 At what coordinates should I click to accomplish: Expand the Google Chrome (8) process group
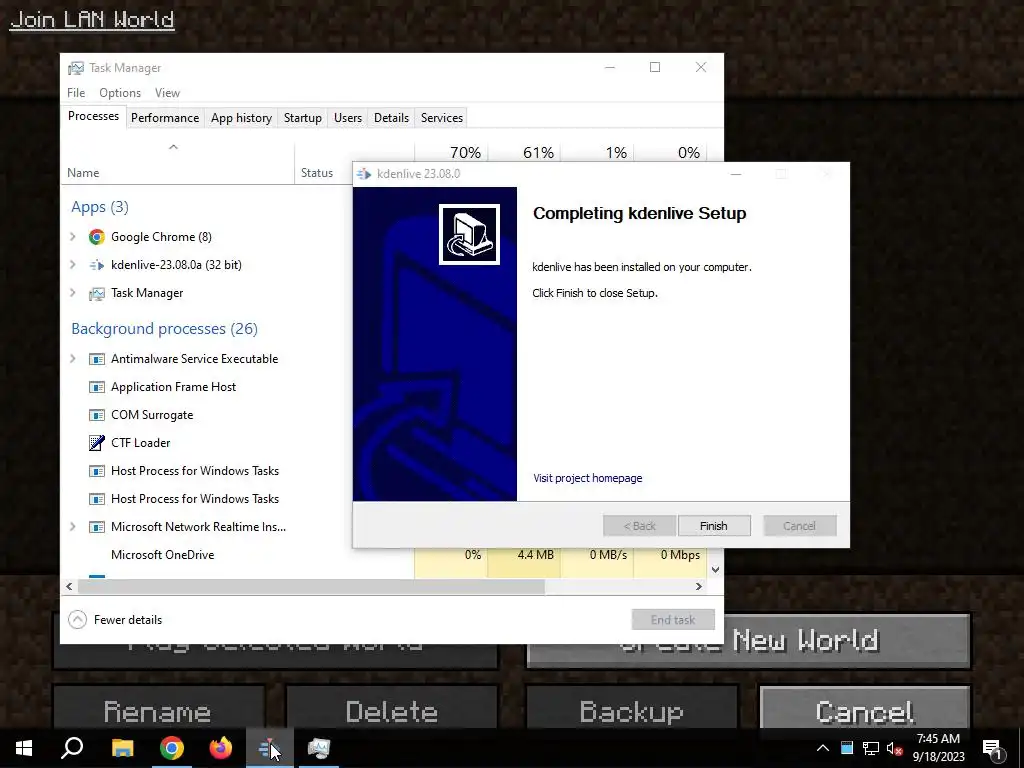[x=73, y=237]
